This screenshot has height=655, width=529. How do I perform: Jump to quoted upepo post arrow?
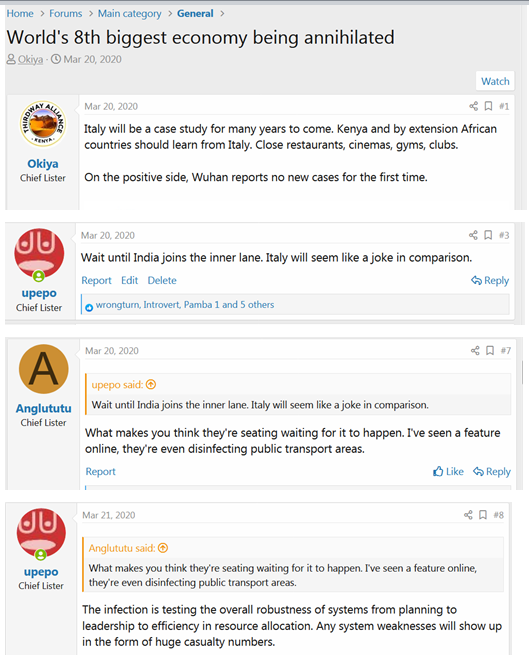point(151,384)
